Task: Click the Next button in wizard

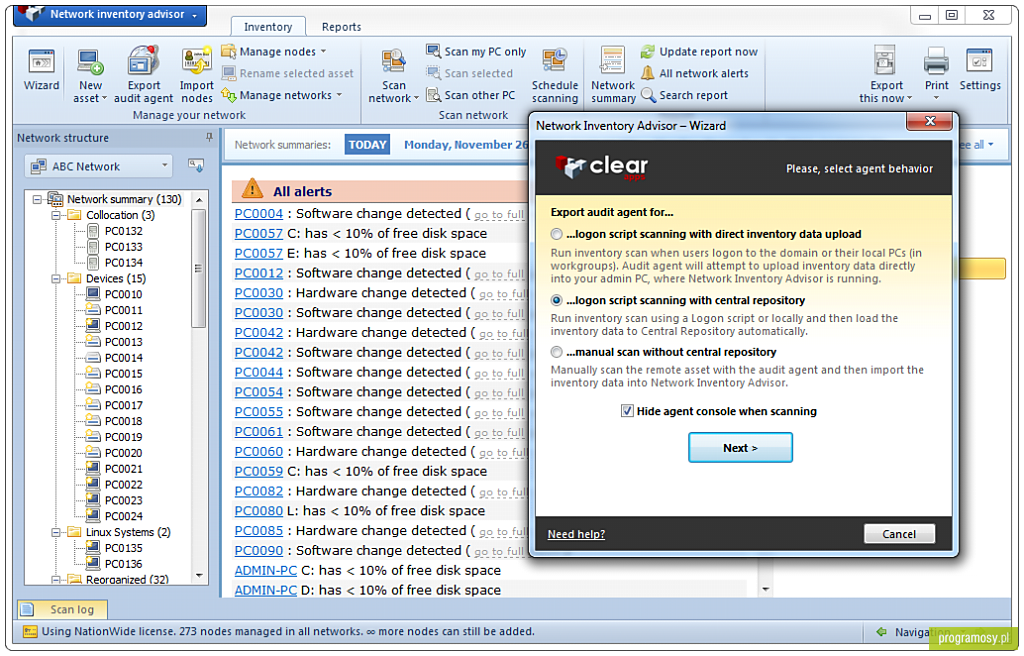Action: tap(740, 448)
